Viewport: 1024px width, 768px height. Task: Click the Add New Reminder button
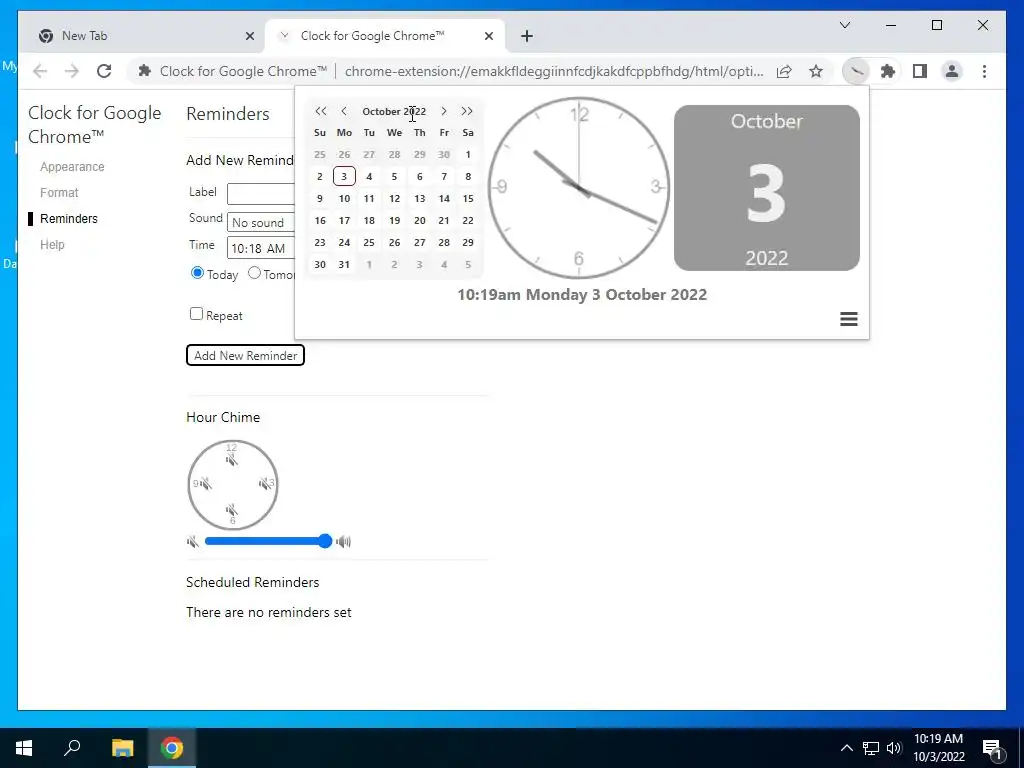pyautogui.click(x=245, y=355)
